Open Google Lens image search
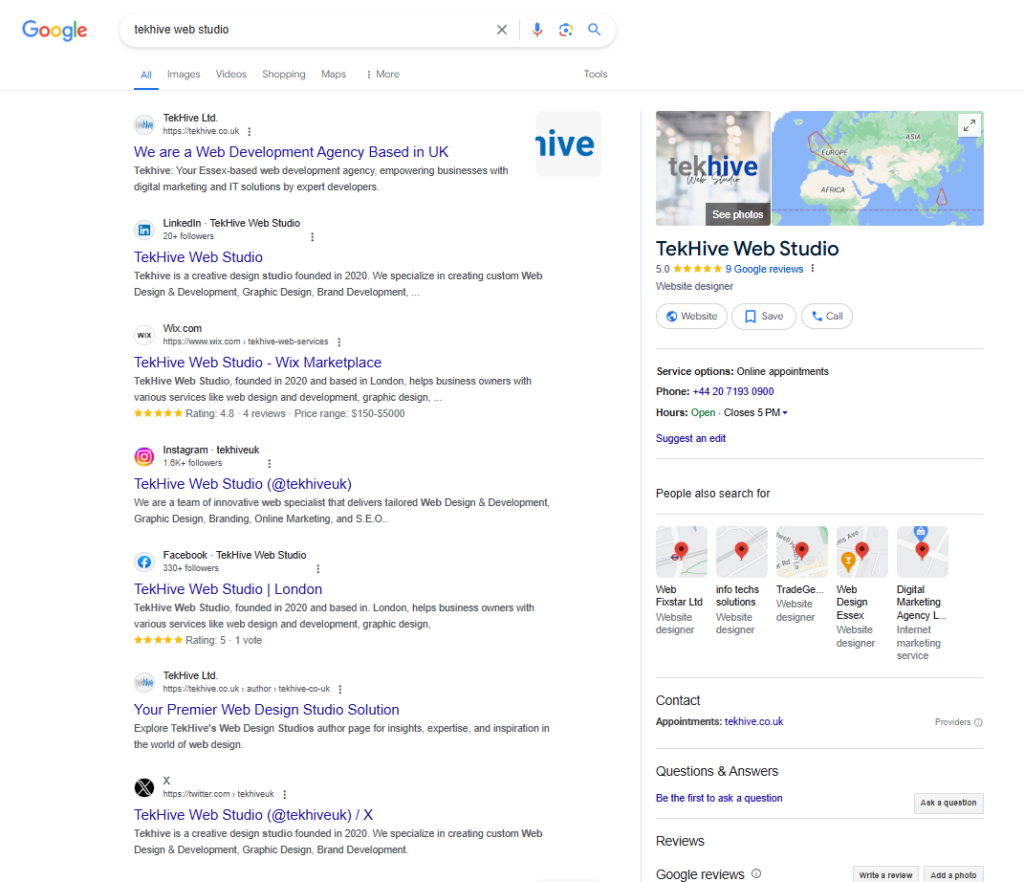This screenshot has width=1024, height=882. pyautogui.click(x=566, y=29)
